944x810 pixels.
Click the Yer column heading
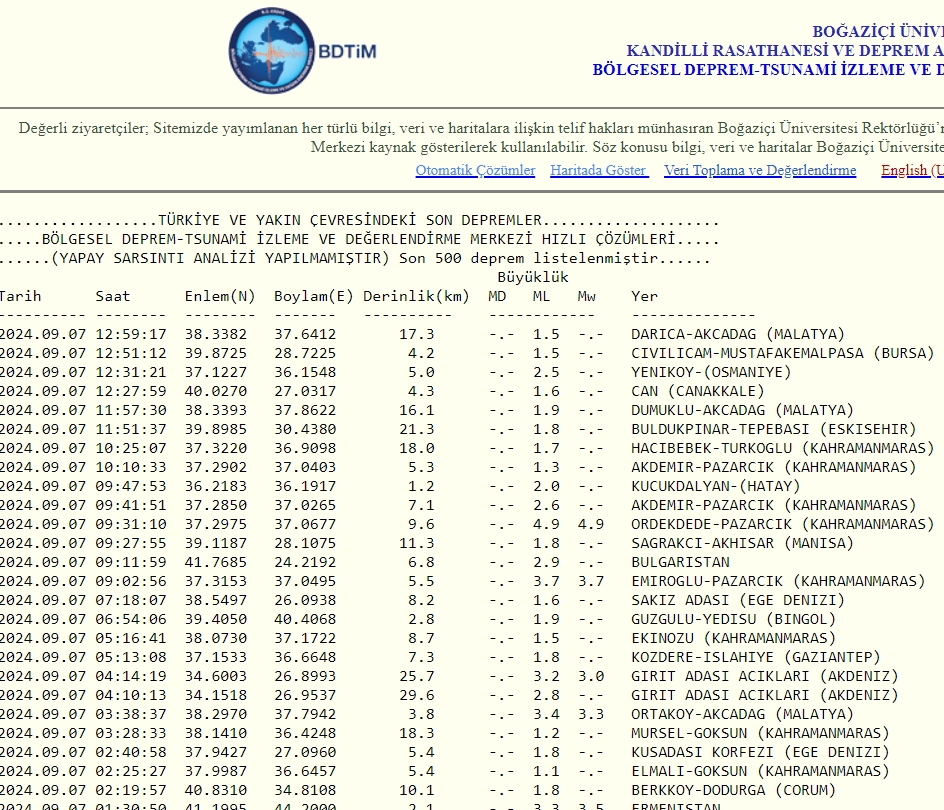pos(645,296)
